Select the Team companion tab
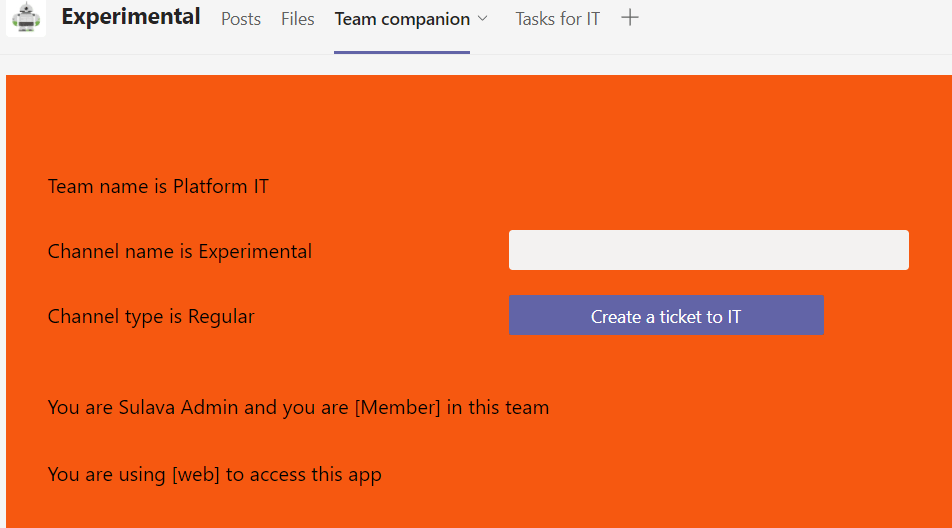Screen dimensions: 952x528 pos(402,19)
